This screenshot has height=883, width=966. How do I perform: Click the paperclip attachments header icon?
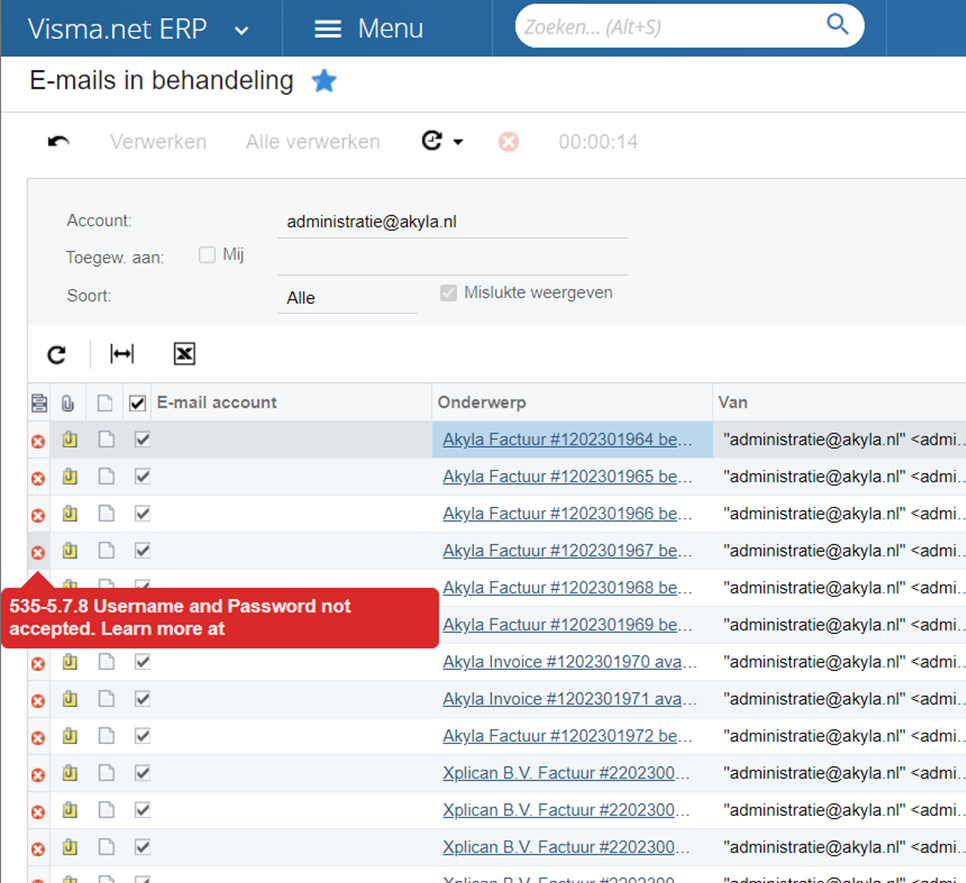tap(68, 404)
